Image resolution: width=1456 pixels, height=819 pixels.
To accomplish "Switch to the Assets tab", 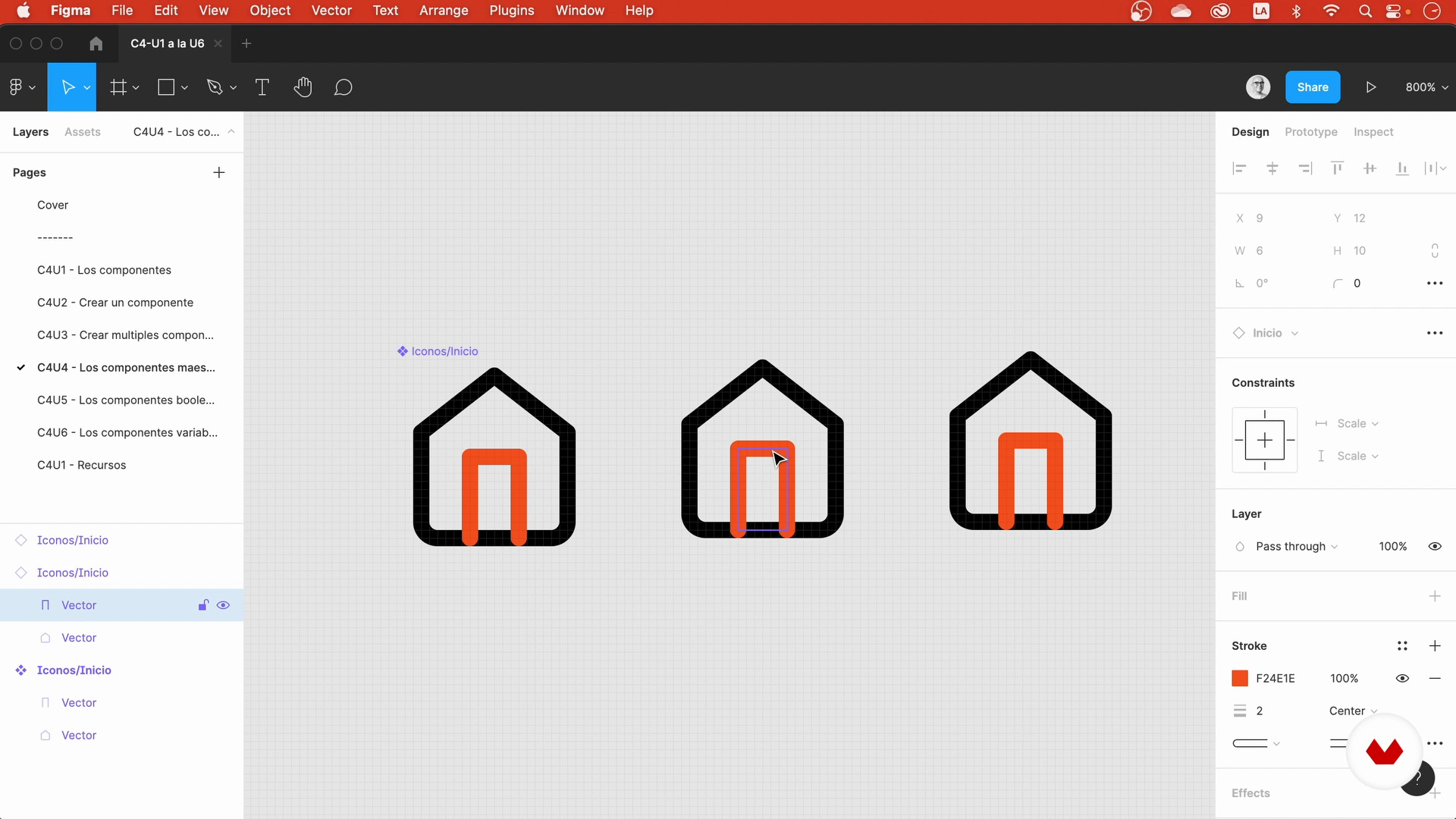I will tap(83, 132).
